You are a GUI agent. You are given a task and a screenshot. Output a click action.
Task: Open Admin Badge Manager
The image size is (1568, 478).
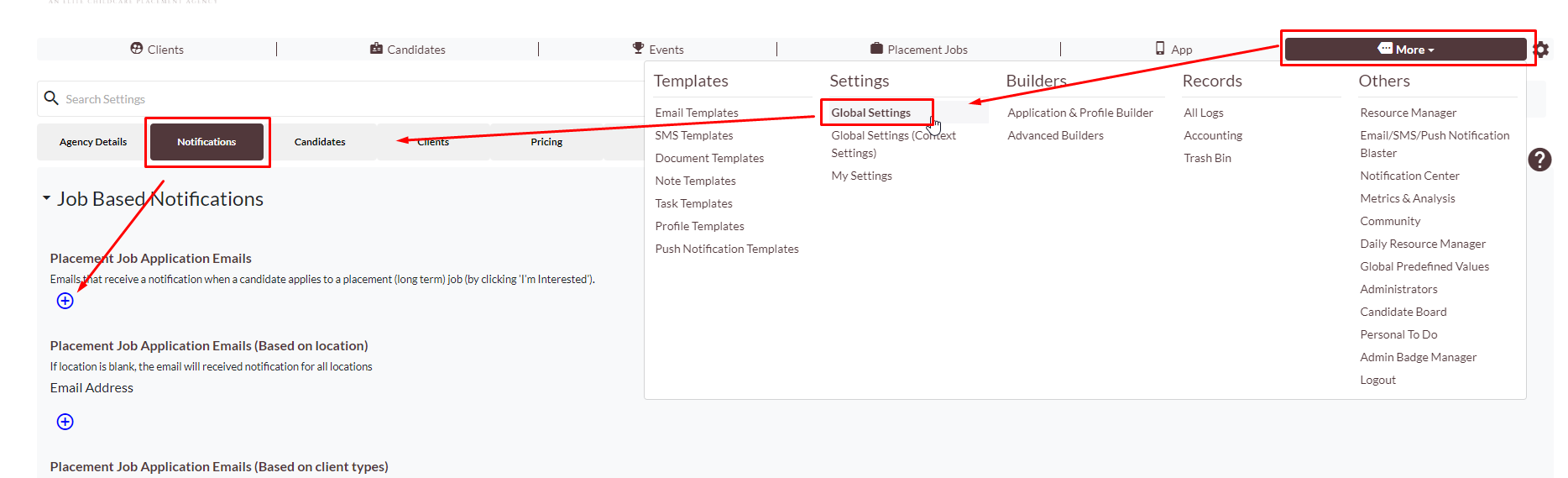(1418, 357)
